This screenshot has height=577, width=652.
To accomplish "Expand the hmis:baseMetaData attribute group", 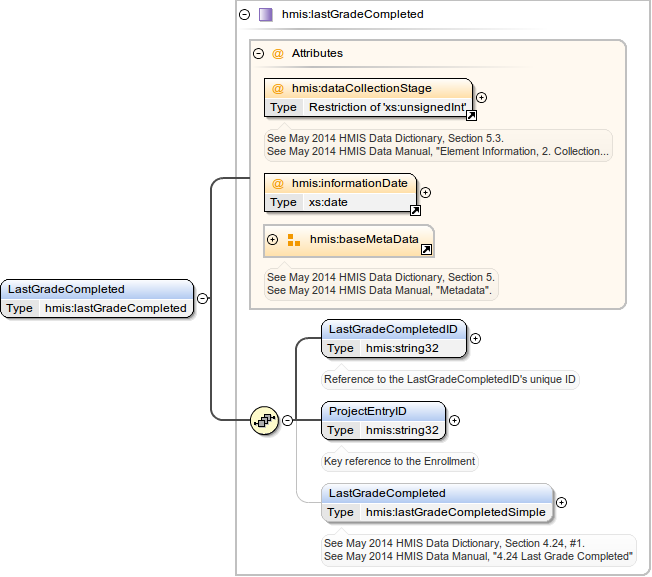I will (272, 240).
